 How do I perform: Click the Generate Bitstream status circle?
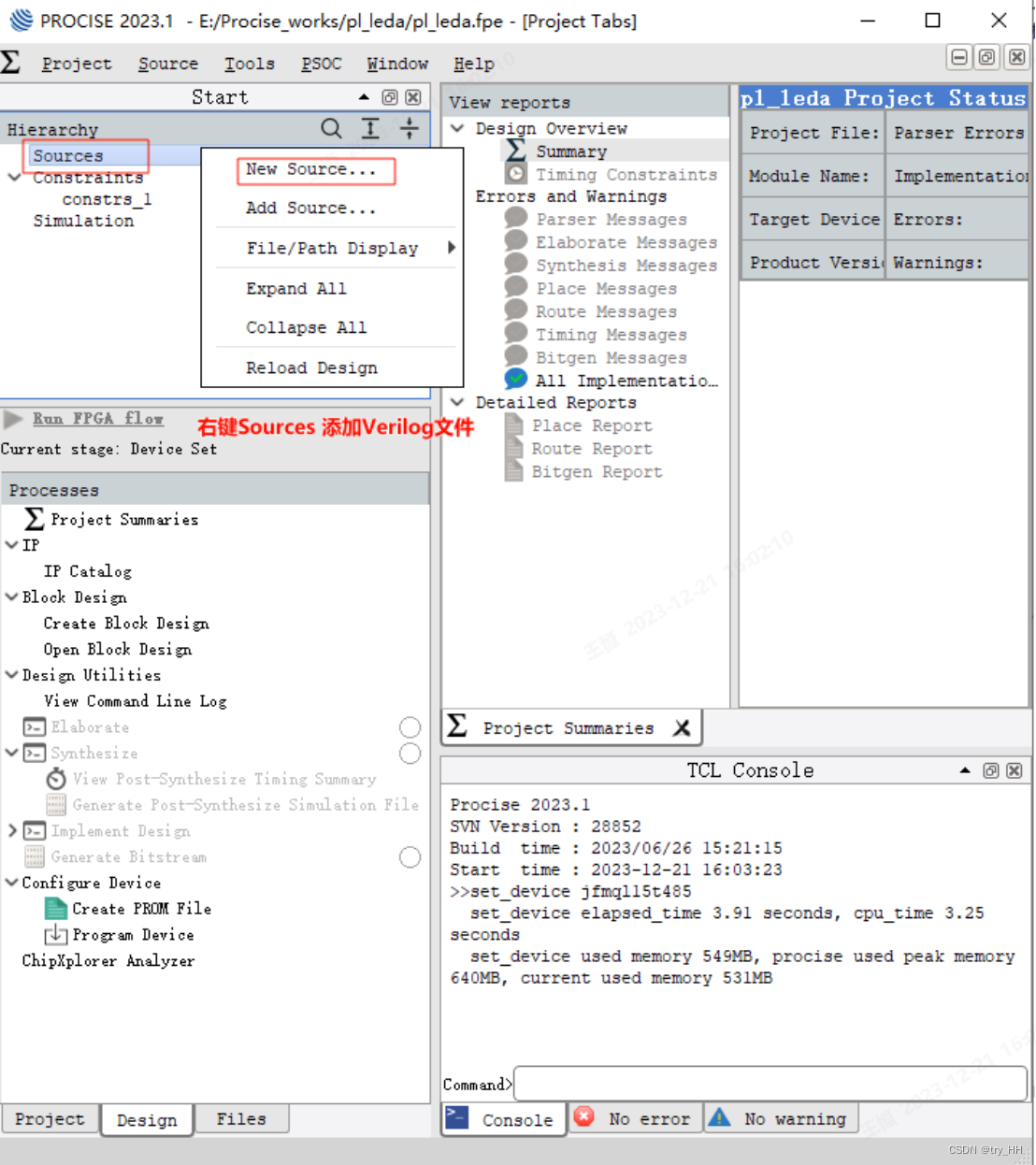pyautogui.click(x=410, y=856)
